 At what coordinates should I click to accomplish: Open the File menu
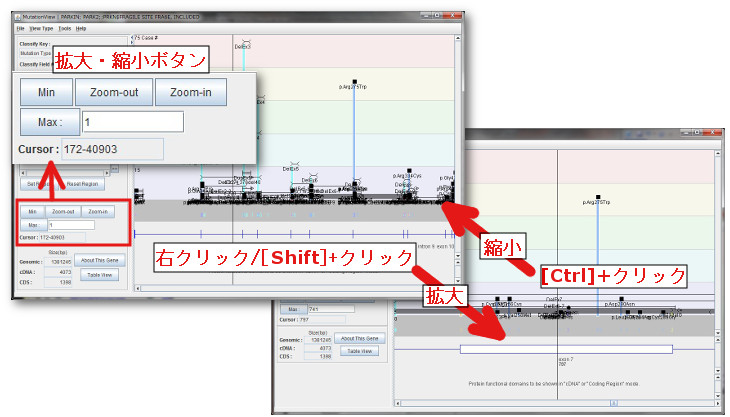(20, 29)
